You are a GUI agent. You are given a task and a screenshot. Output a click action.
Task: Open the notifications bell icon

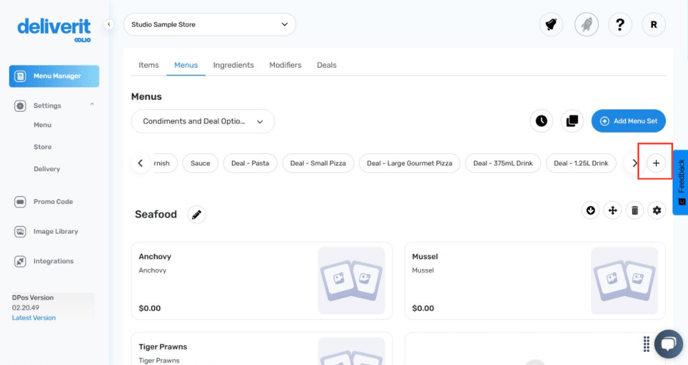[x=551, y=25]
